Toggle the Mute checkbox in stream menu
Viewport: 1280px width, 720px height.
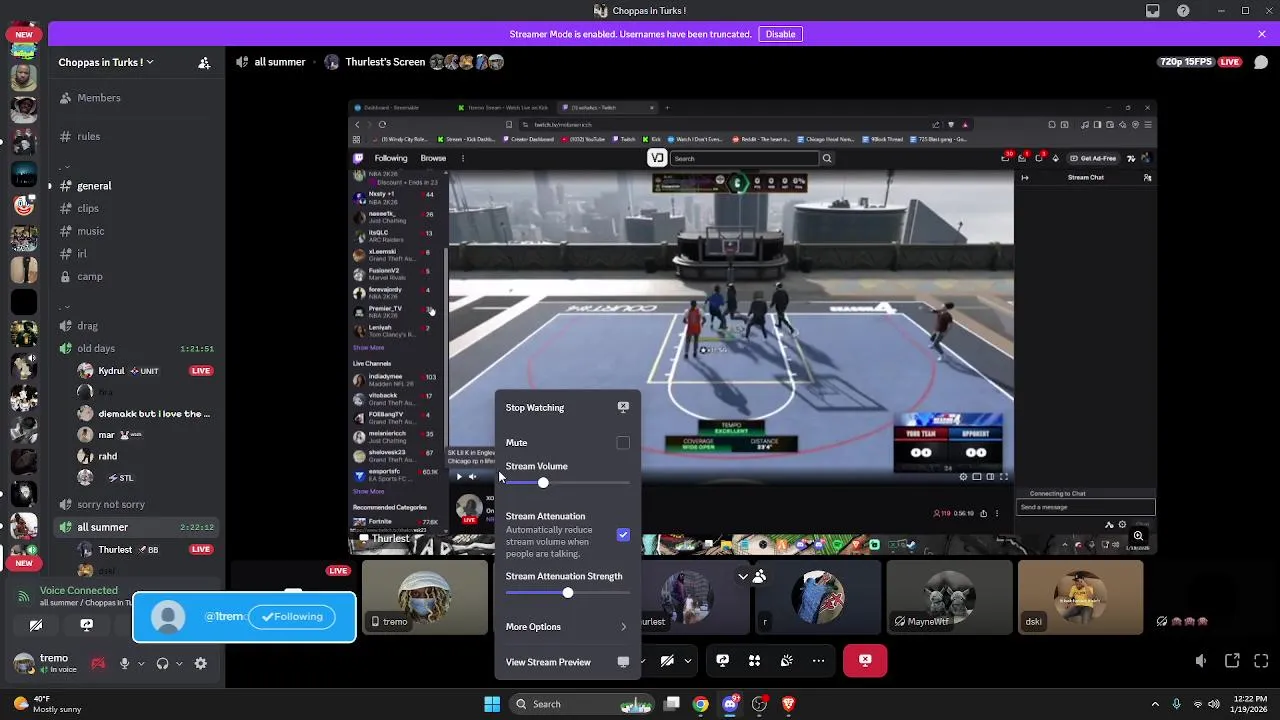pos(623,443)
